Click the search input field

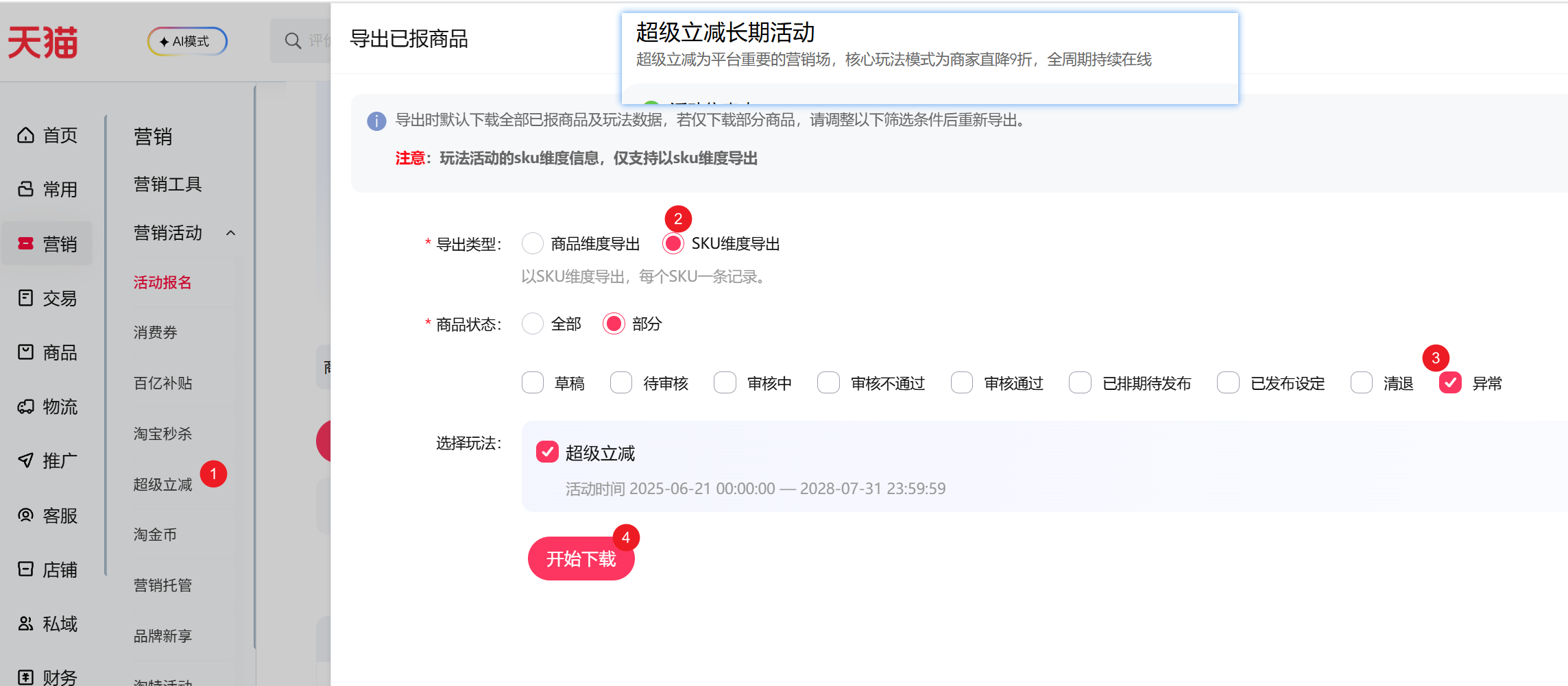tap(300, 41)
